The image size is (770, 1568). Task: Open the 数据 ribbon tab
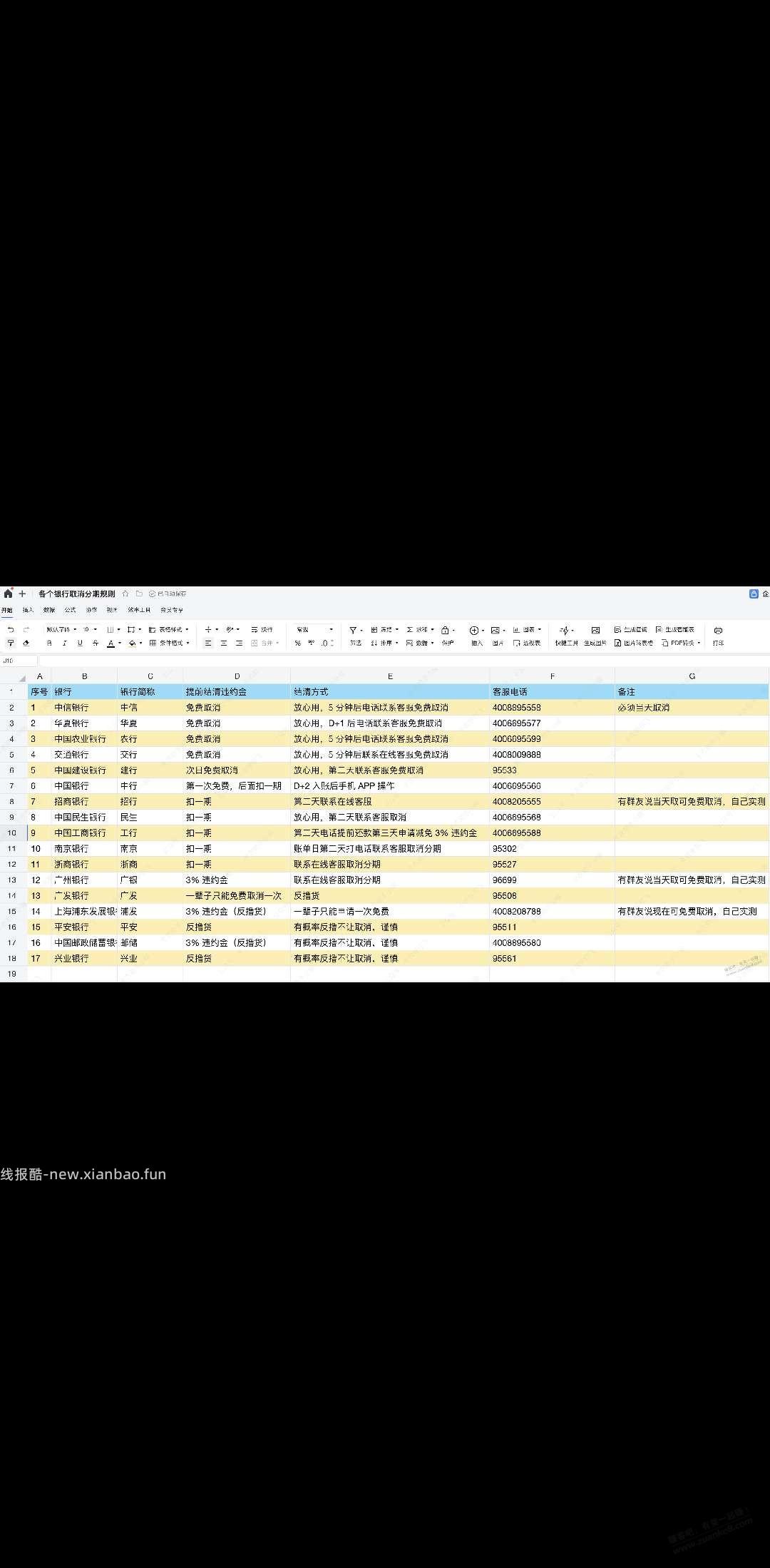[49, 610]
